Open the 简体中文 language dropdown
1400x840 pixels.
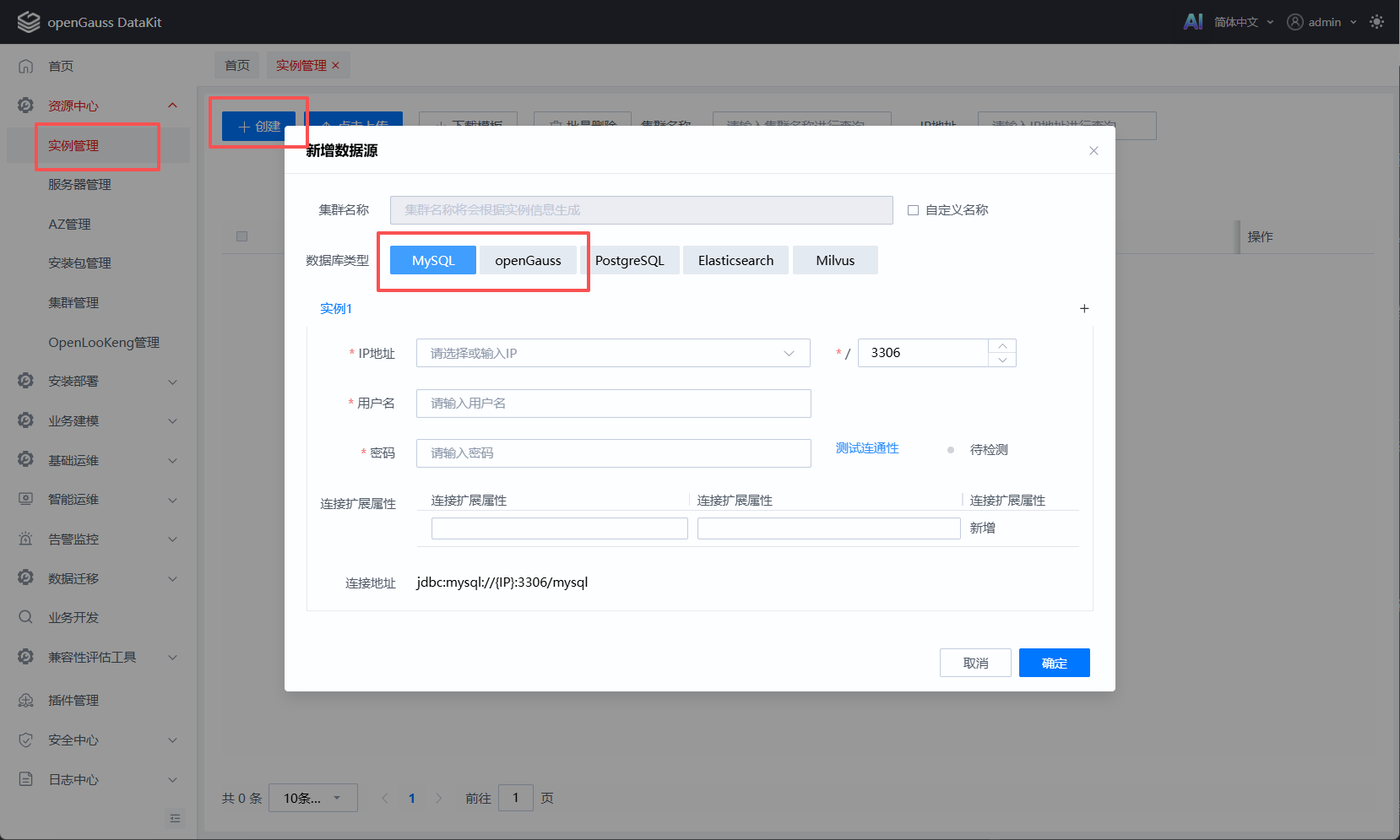pyautogui.click(x=1244, y=22)
